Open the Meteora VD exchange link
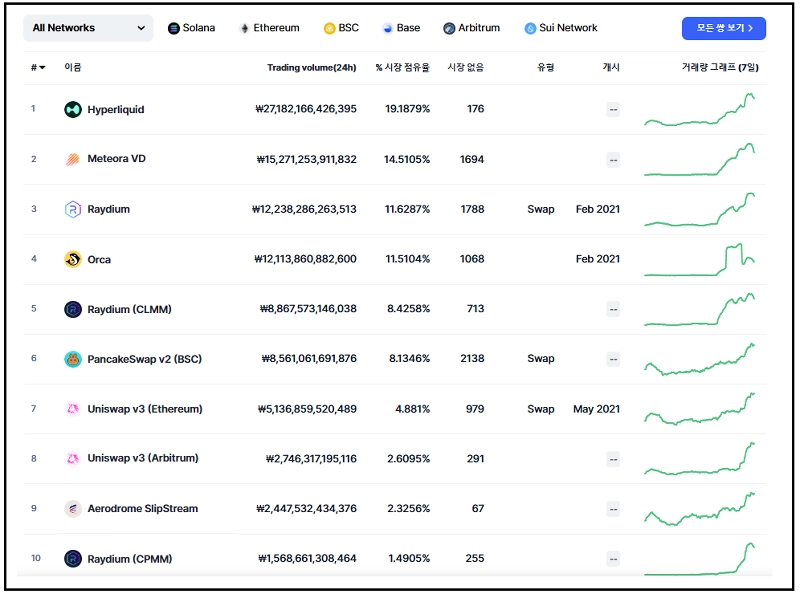 pyautogui.click(x=116, y=159)
